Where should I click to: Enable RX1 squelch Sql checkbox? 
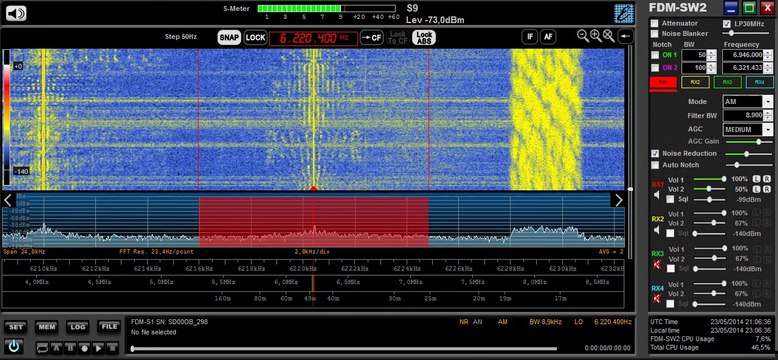click(x=670, y=199)
